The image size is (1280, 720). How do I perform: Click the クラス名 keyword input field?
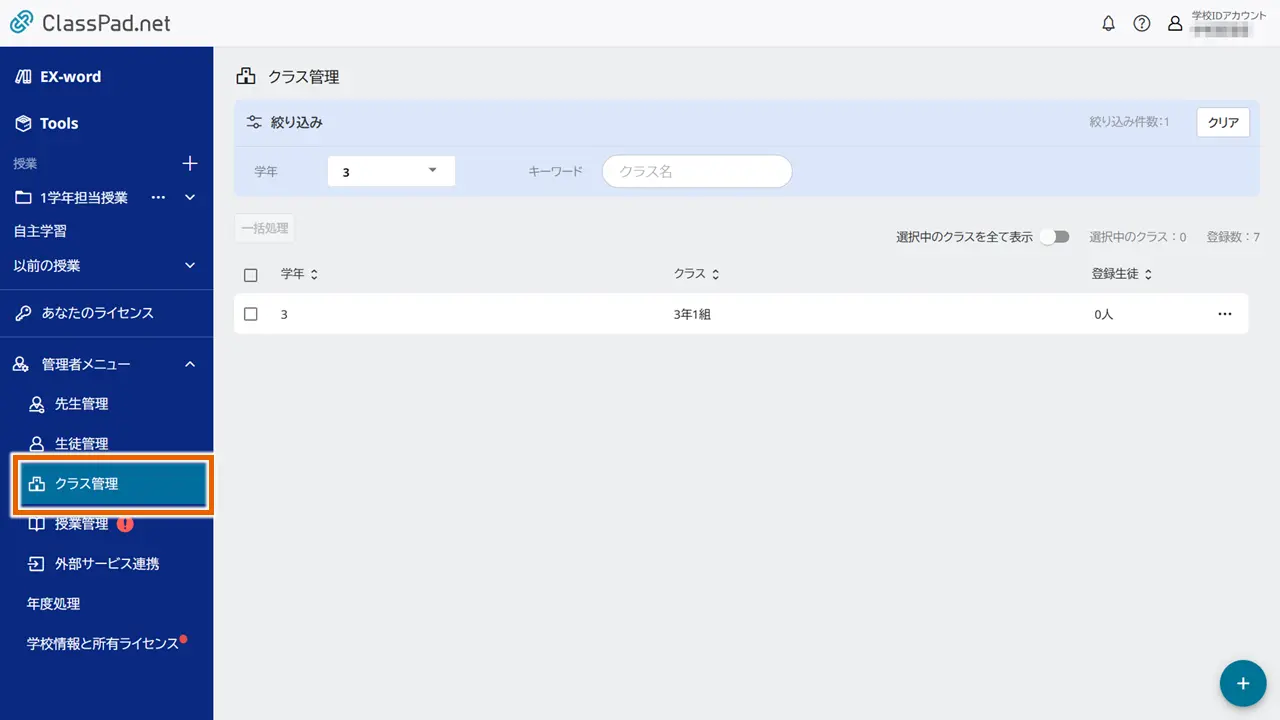697,171
